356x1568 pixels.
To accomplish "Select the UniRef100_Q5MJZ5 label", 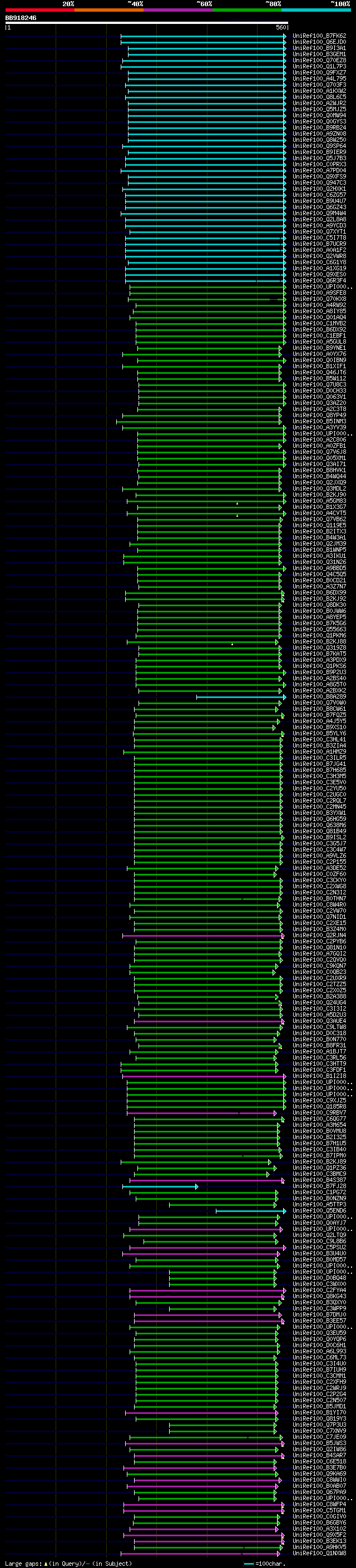I will [x=319, y=109].
